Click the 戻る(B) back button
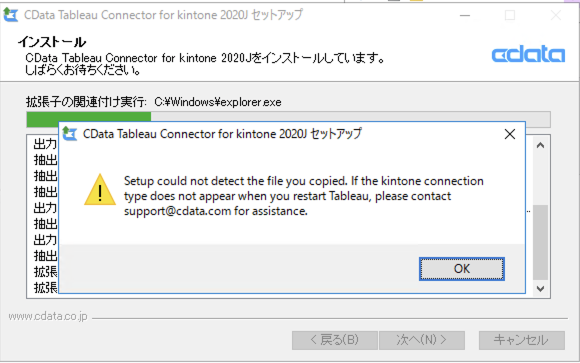Screen dimensions: 580x363 pos(335,340)
